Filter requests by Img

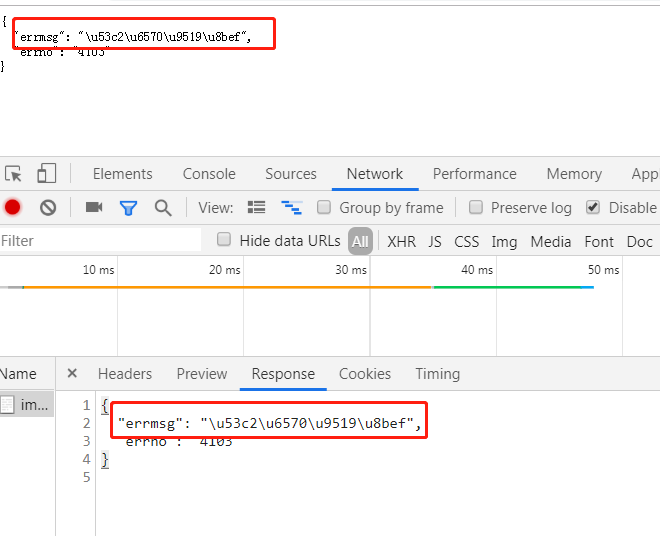[504, 242]
